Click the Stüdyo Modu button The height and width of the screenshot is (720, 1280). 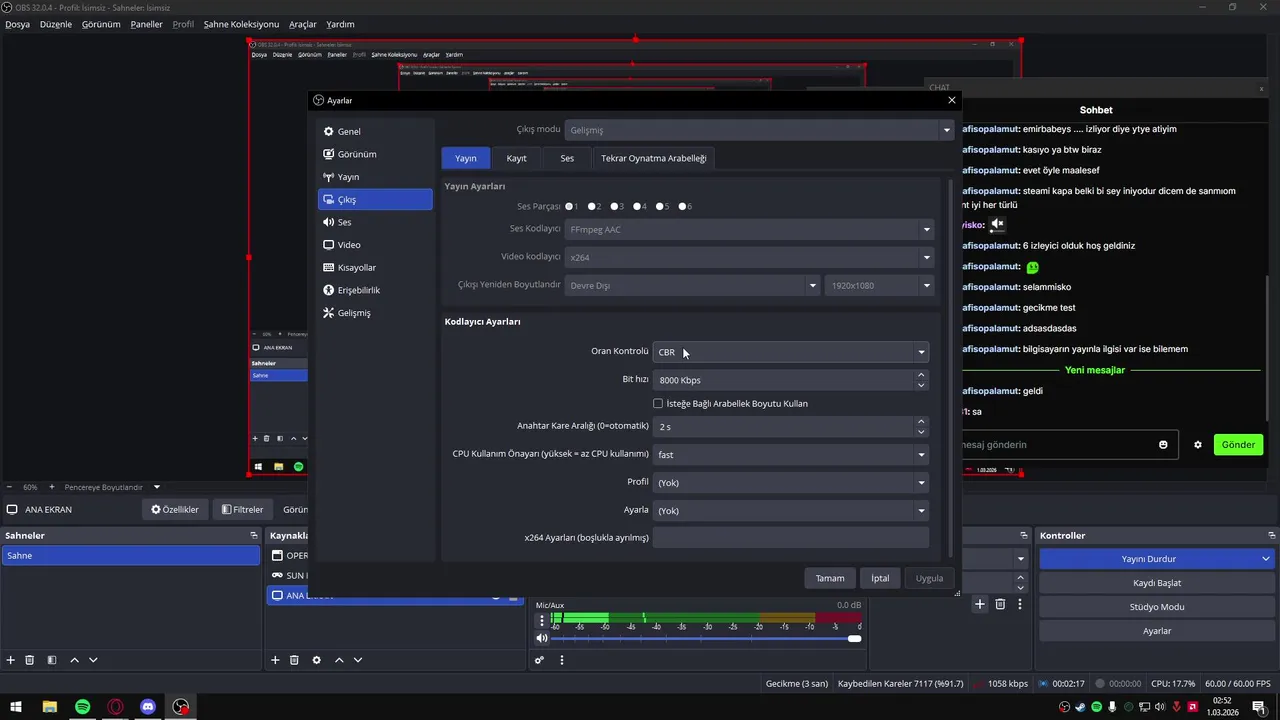click(x=1157, y=607)
